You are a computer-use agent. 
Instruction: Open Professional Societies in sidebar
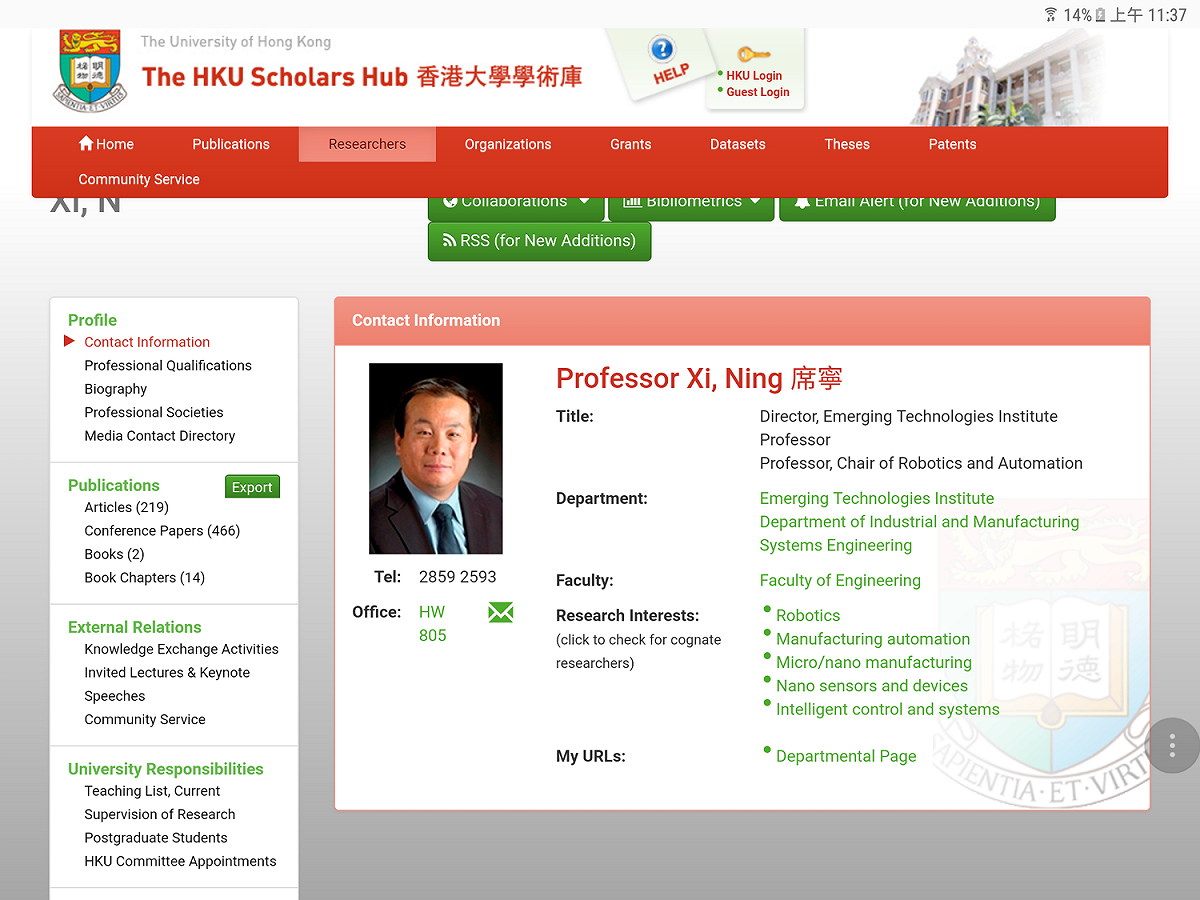(154, 412)
